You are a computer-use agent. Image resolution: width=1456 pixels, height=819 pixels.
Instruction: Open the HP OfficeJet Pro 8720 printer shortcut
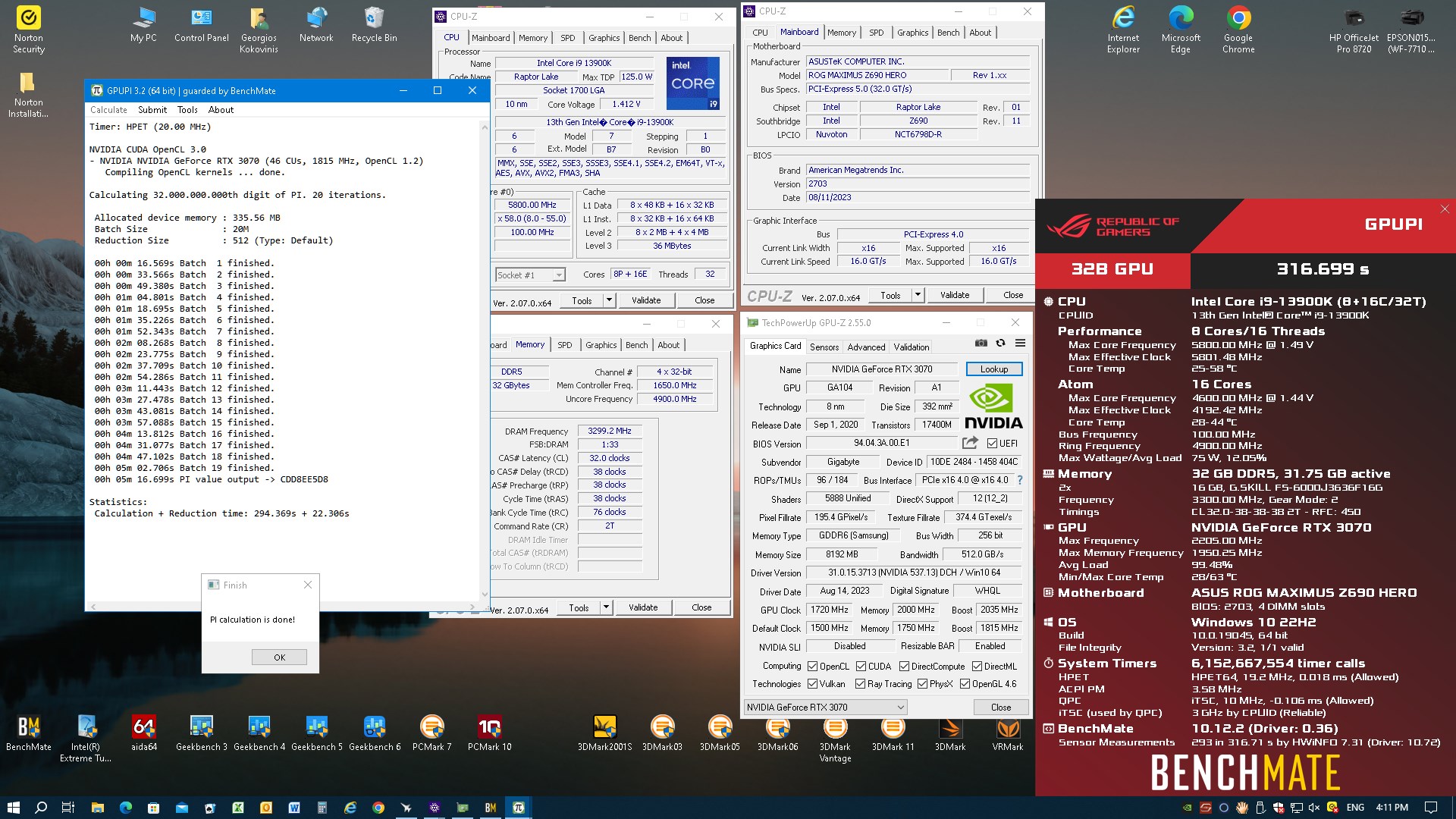(1354, 30)
